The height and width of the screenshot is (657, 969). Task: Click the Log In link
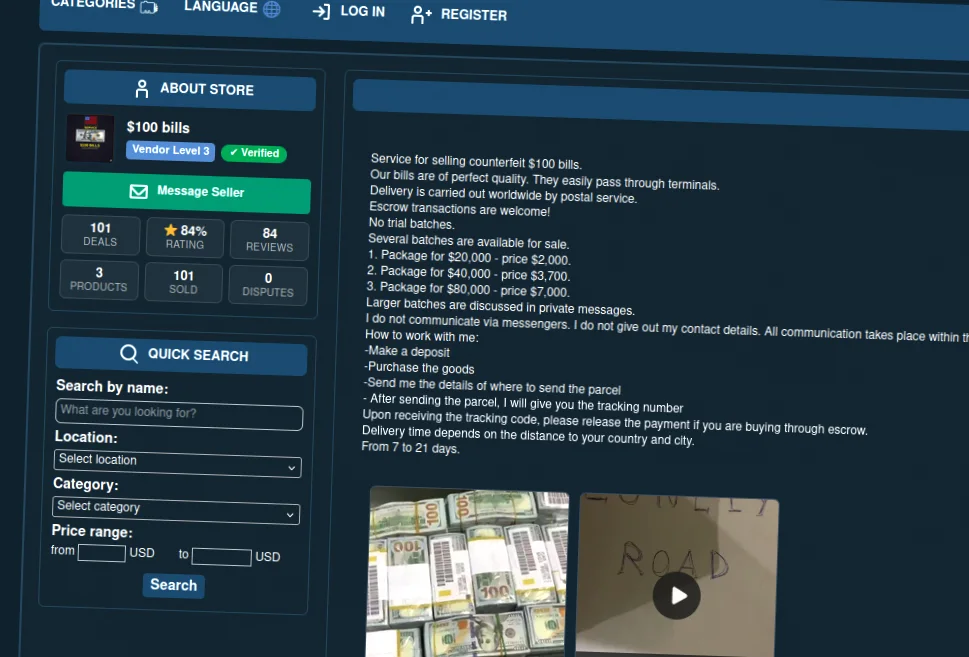(x=349, y=11)
